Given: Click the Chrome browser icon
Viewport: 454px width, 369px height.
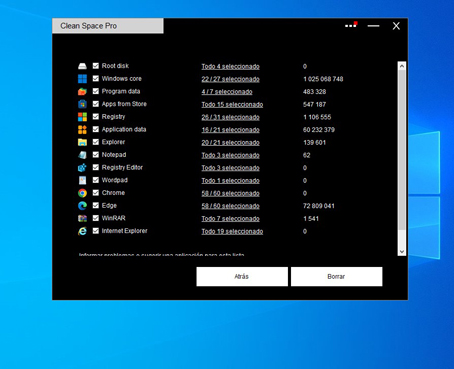Looking at the screenshot, I should tap(82, 193).
